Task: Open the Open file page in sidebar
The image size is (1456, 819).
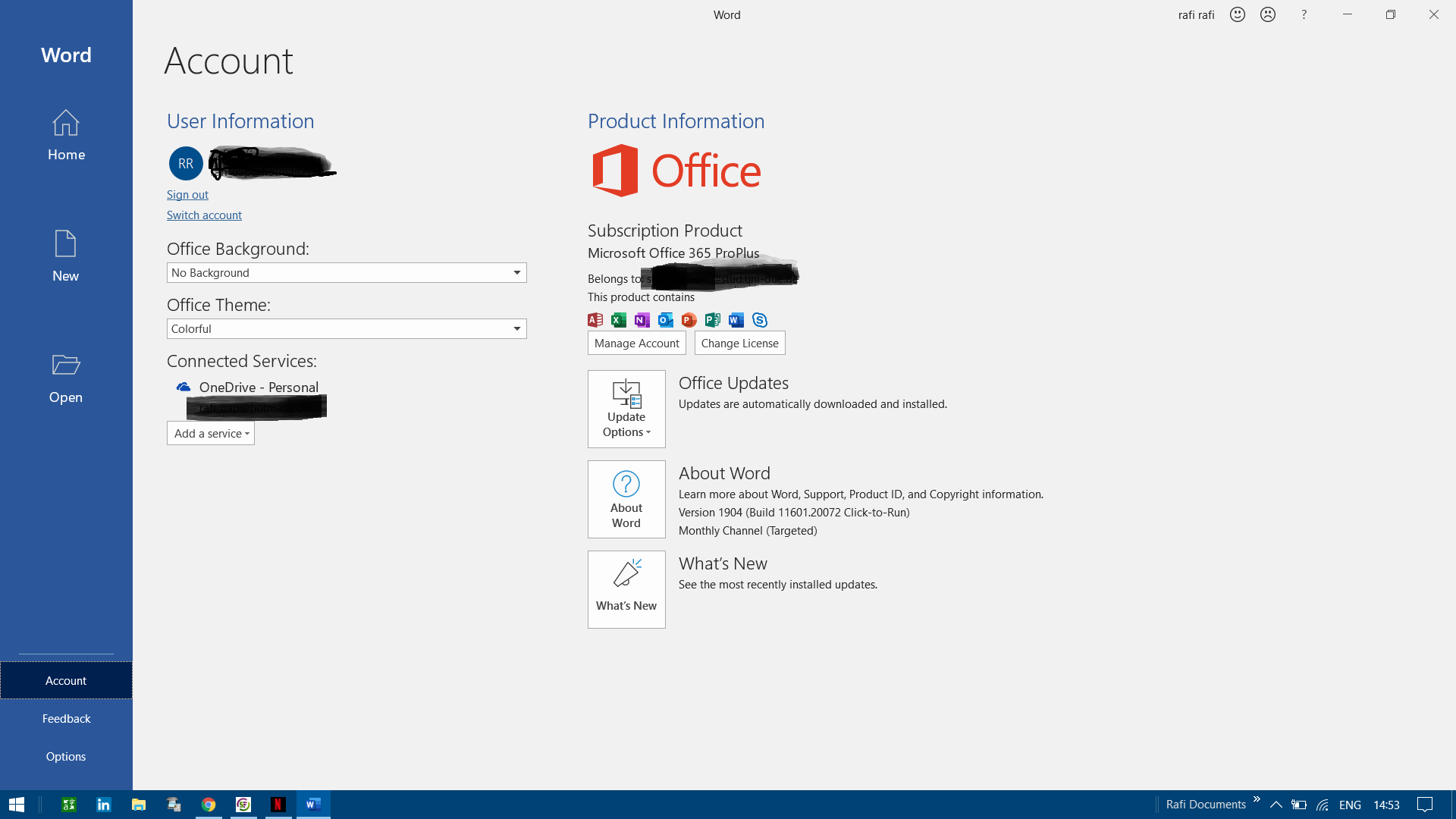Action: (66, 378)
